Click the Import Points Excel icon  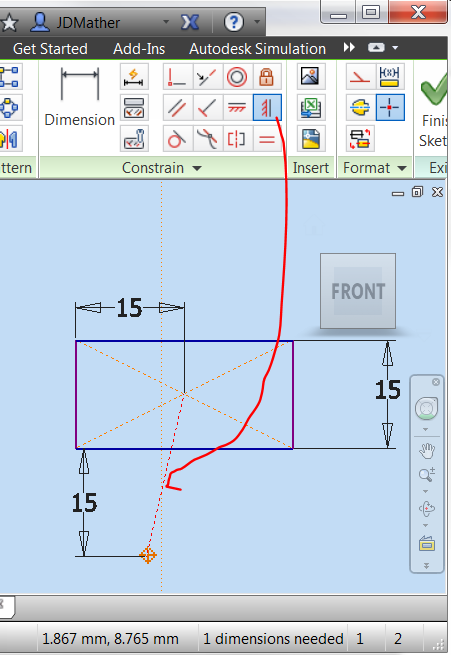coord(311,108)
